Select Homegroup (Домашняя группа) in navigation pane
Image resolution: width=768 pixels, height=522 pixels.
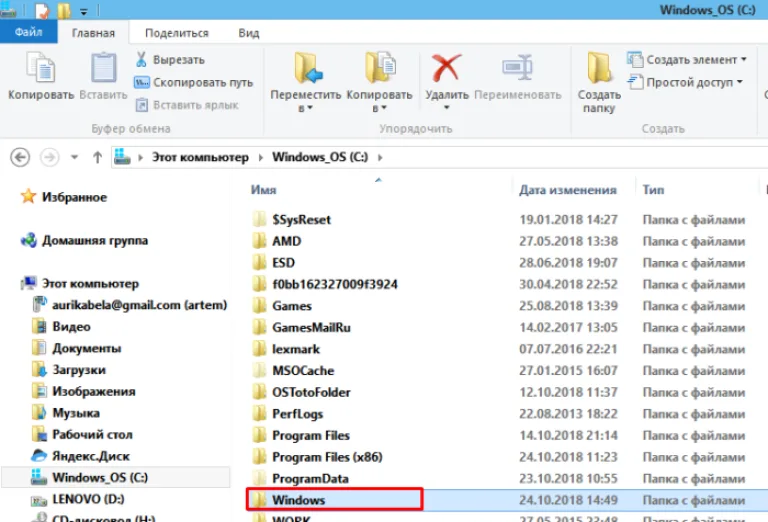(x=84, y=240)
